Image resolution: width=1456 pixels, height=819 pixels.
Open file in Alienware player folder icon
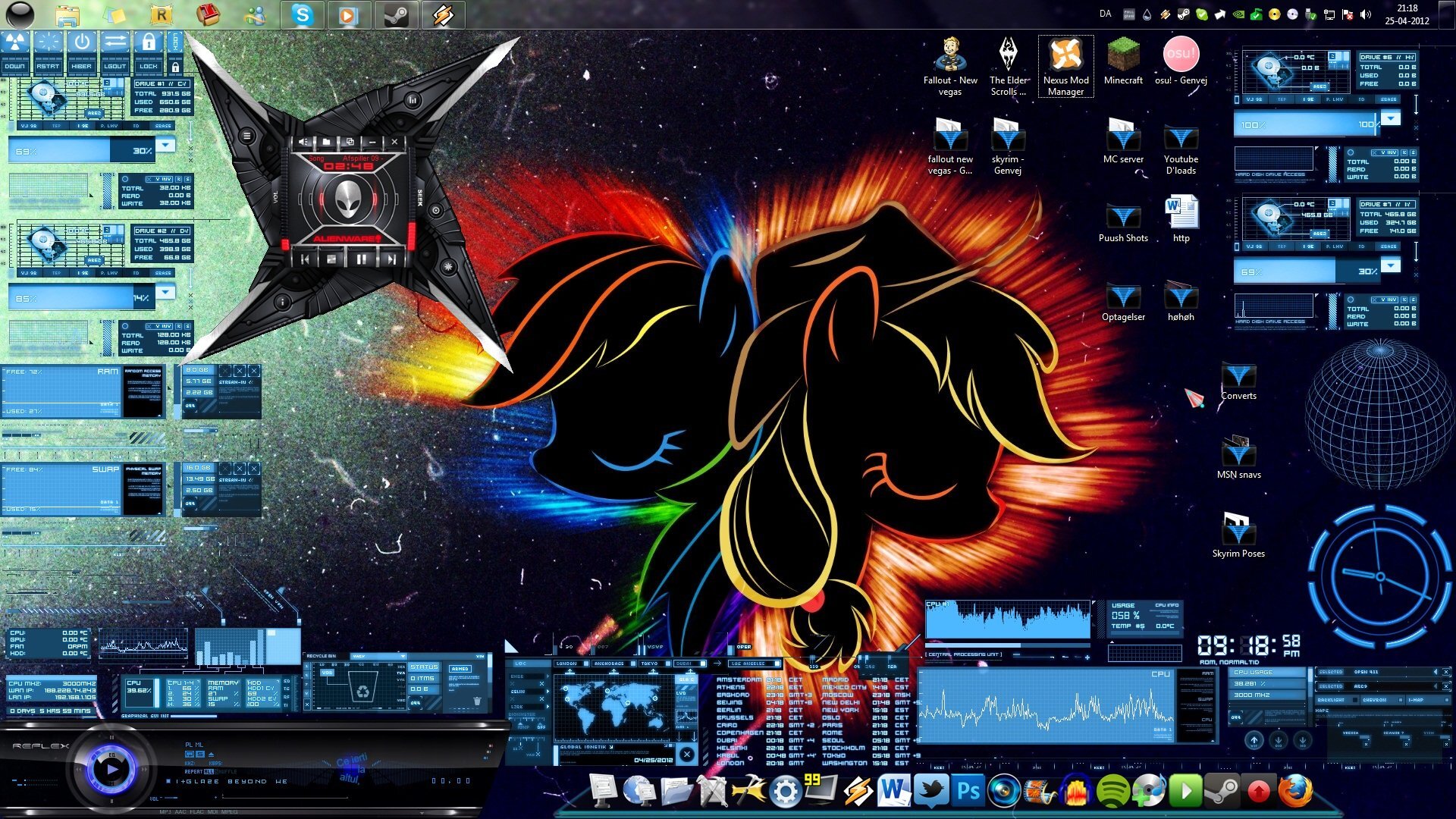point(326,142)
